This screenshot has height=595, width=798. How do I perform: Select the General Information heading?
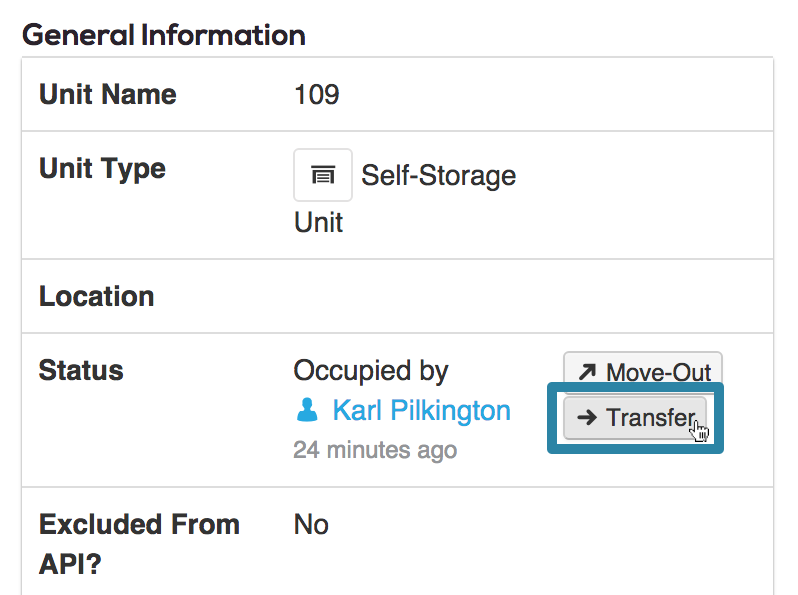[x=164, y=35]
